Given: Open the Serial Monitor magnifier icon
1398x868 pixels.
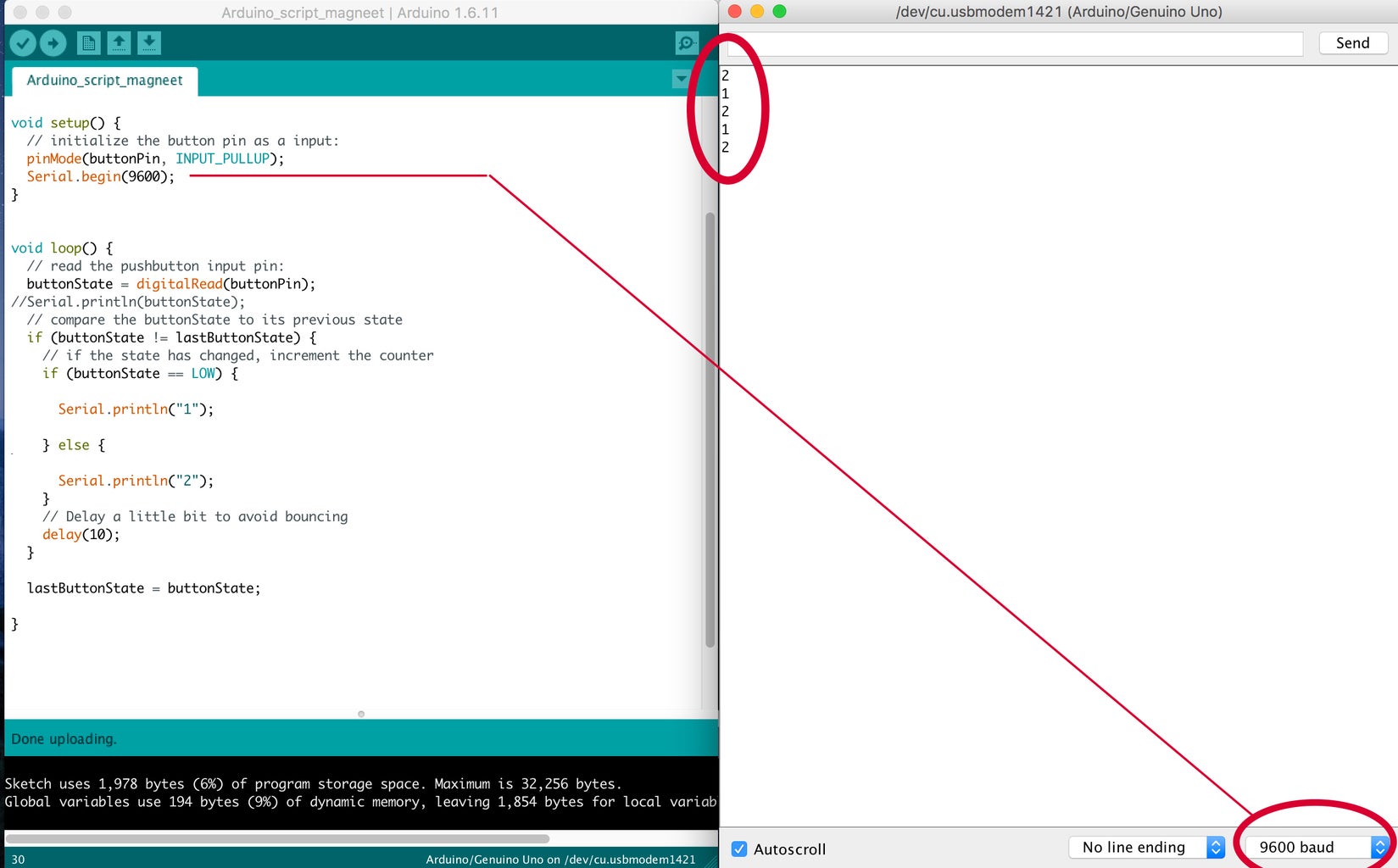Looking at the screenshot, I should click(x=686, y=42).
